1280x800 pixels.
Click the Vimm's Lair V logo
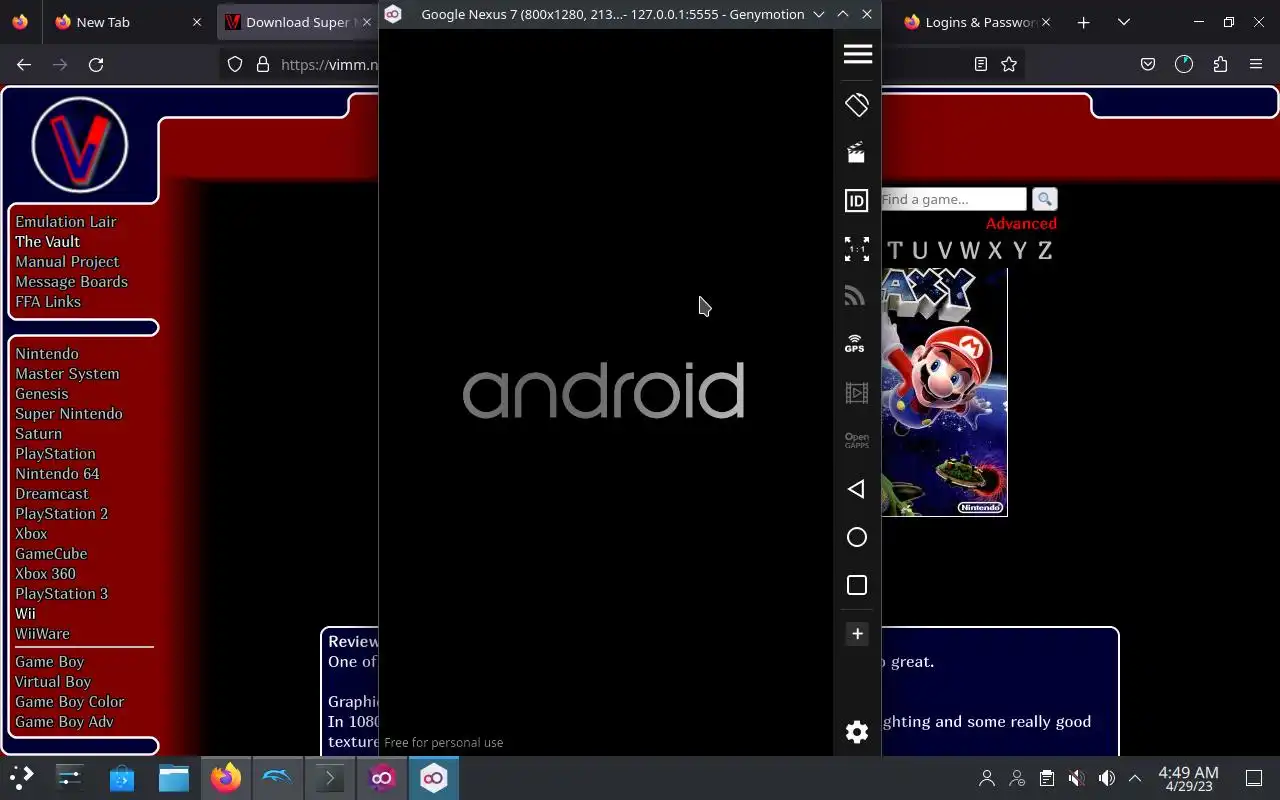click(x=80, y=146)
